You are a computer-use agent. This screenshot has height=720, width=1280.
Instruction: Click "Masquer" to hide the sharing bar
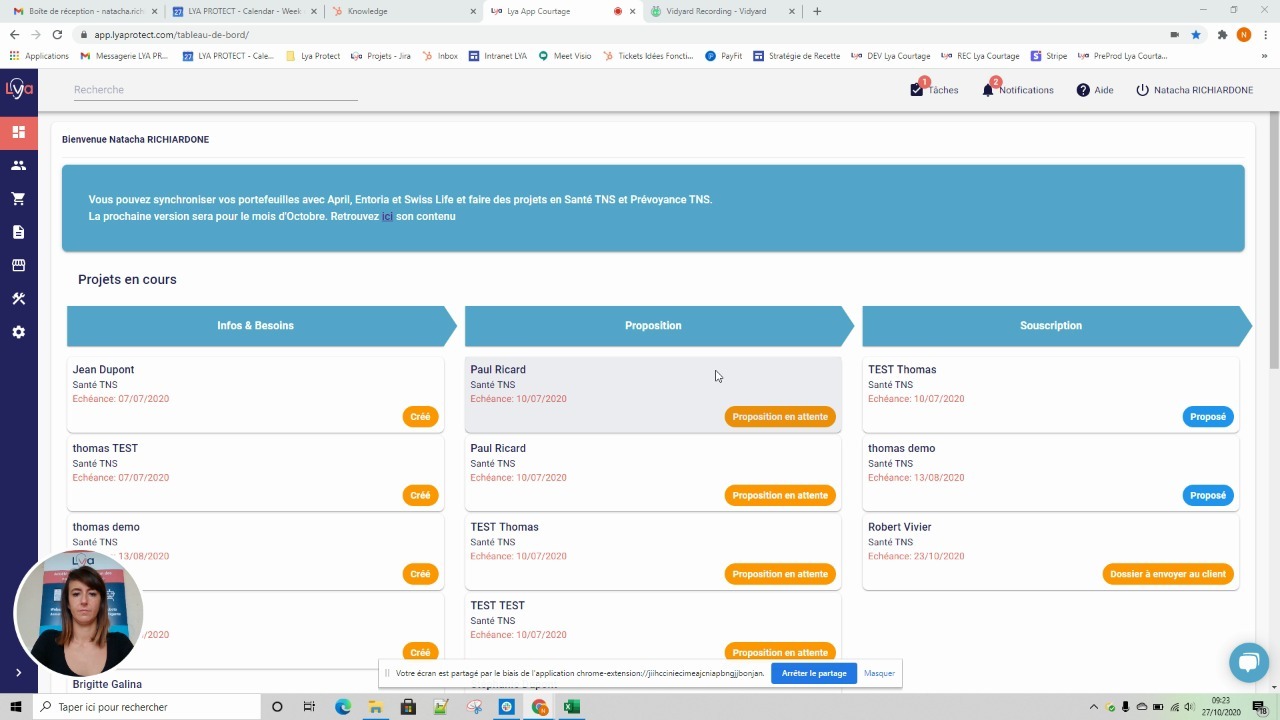(879, 673)
